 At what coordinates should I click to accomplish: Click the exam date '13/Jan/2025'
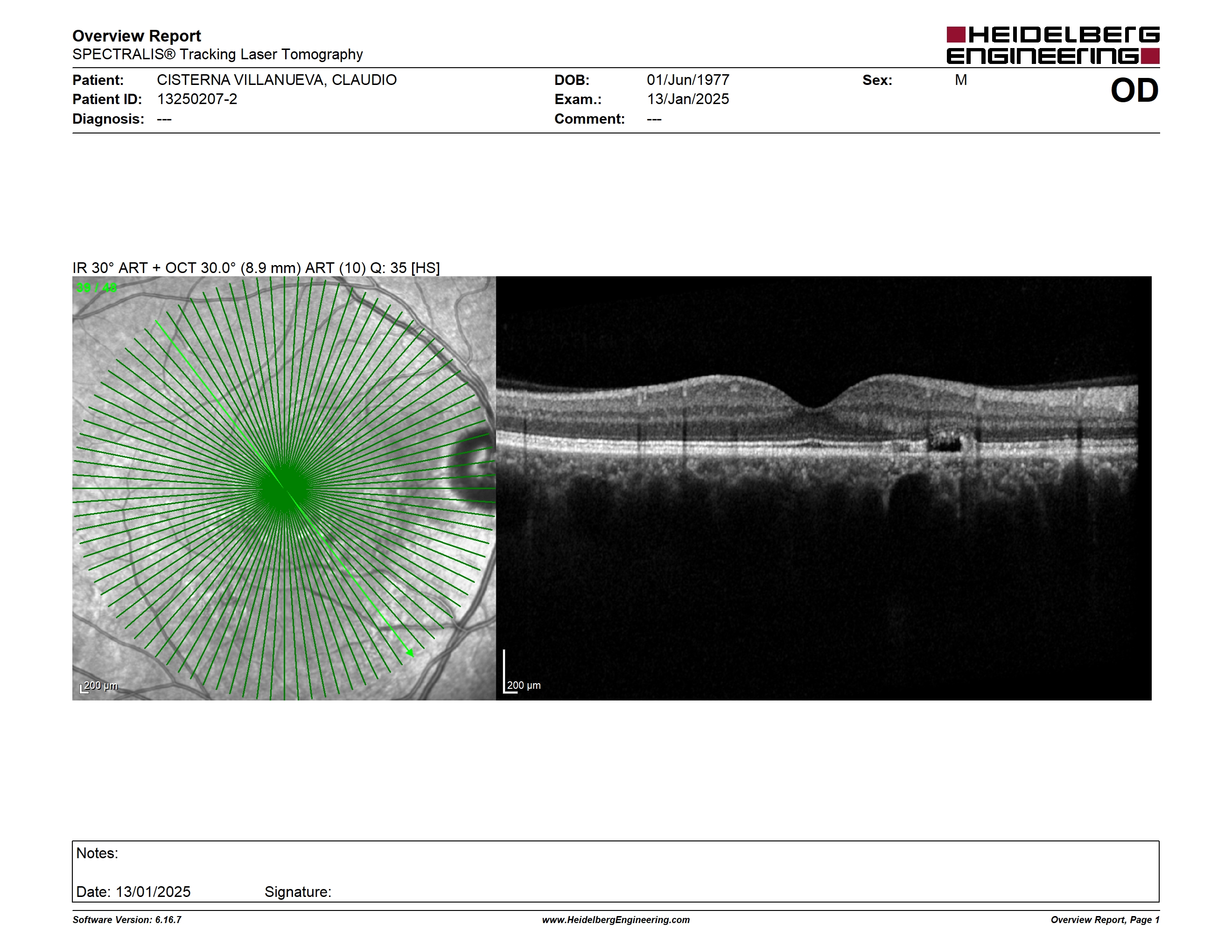(688, 99)
